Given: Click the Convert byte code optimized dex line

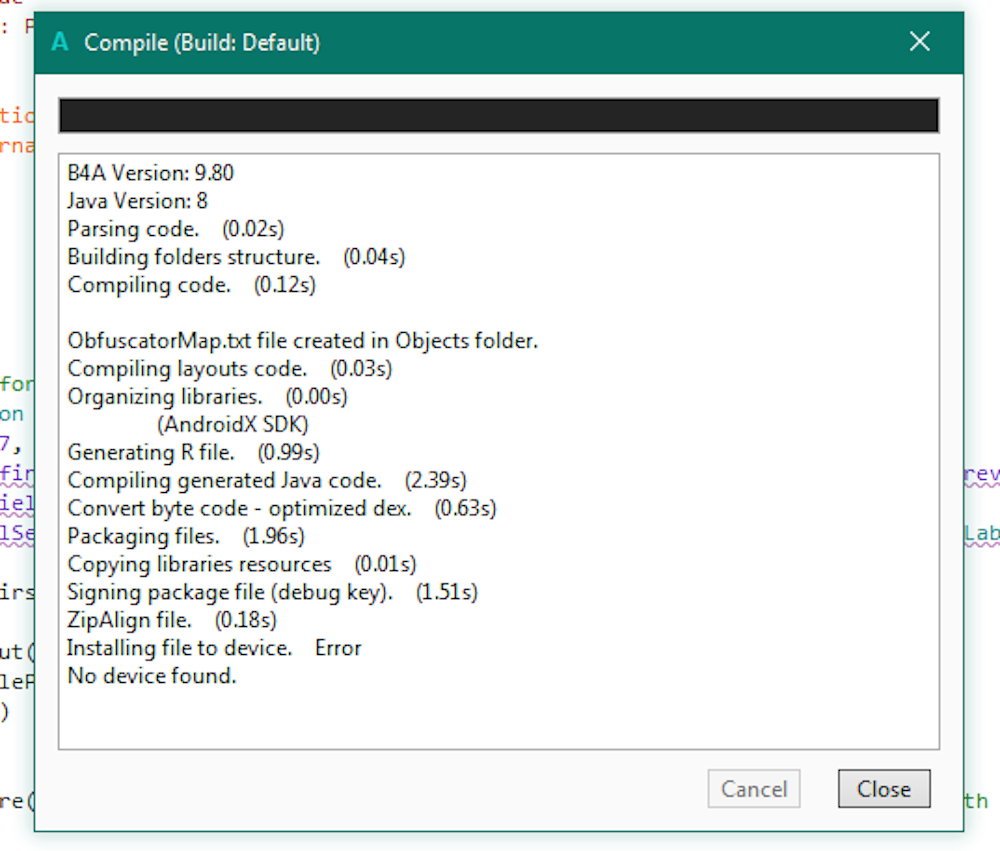Looking at the screenshot, I should click(x=282, y=509).
